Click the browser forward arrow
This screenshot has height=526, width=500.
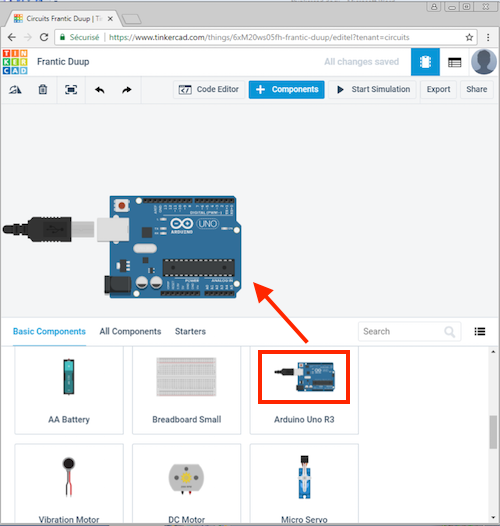pyautogui.click(x=28, y=37)
